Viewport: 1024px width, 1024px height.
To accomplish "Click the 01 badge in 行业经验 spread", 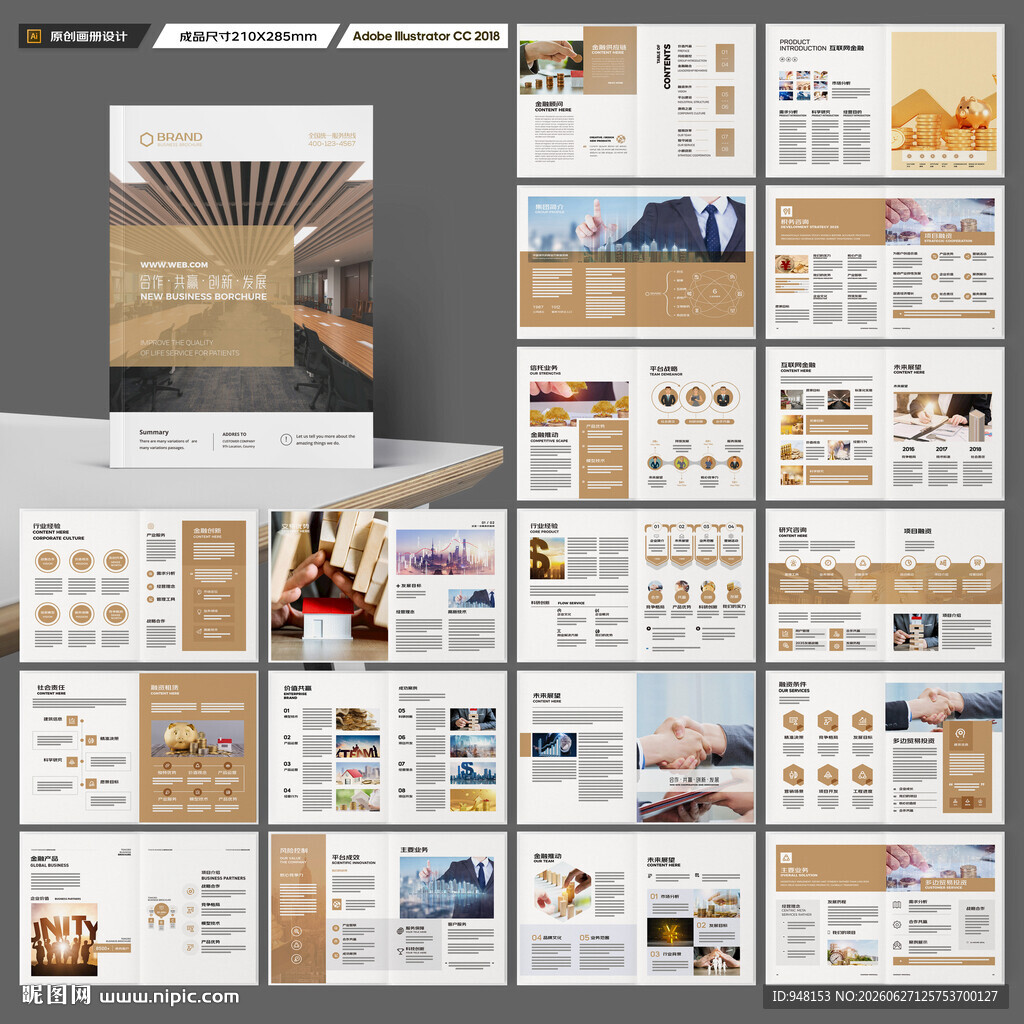I will pos(656,526).
